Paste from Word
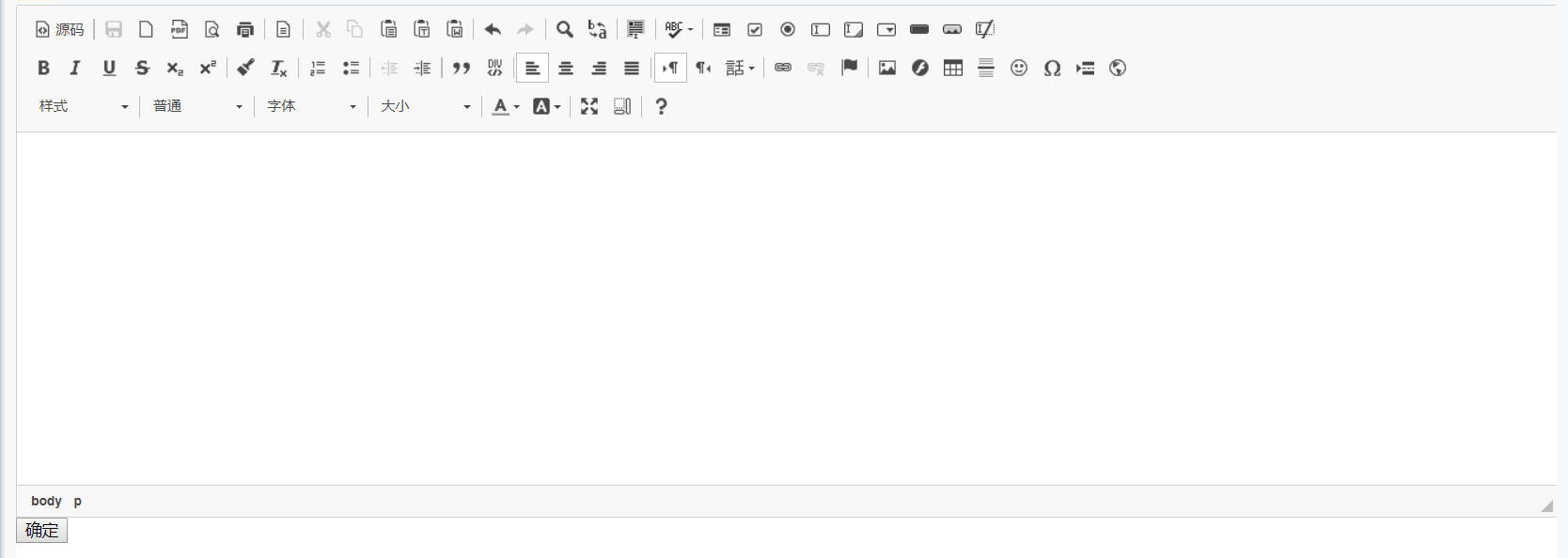 click(x=455, y=30)
